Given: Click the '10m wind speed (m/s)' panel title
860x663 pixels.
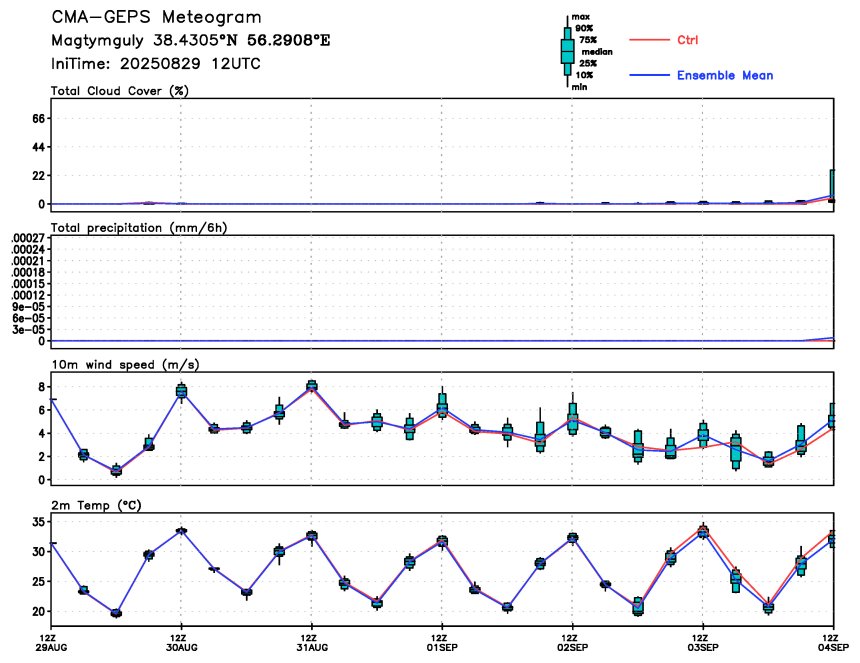Looking at the screenshot, I should (x=125, y=365).
